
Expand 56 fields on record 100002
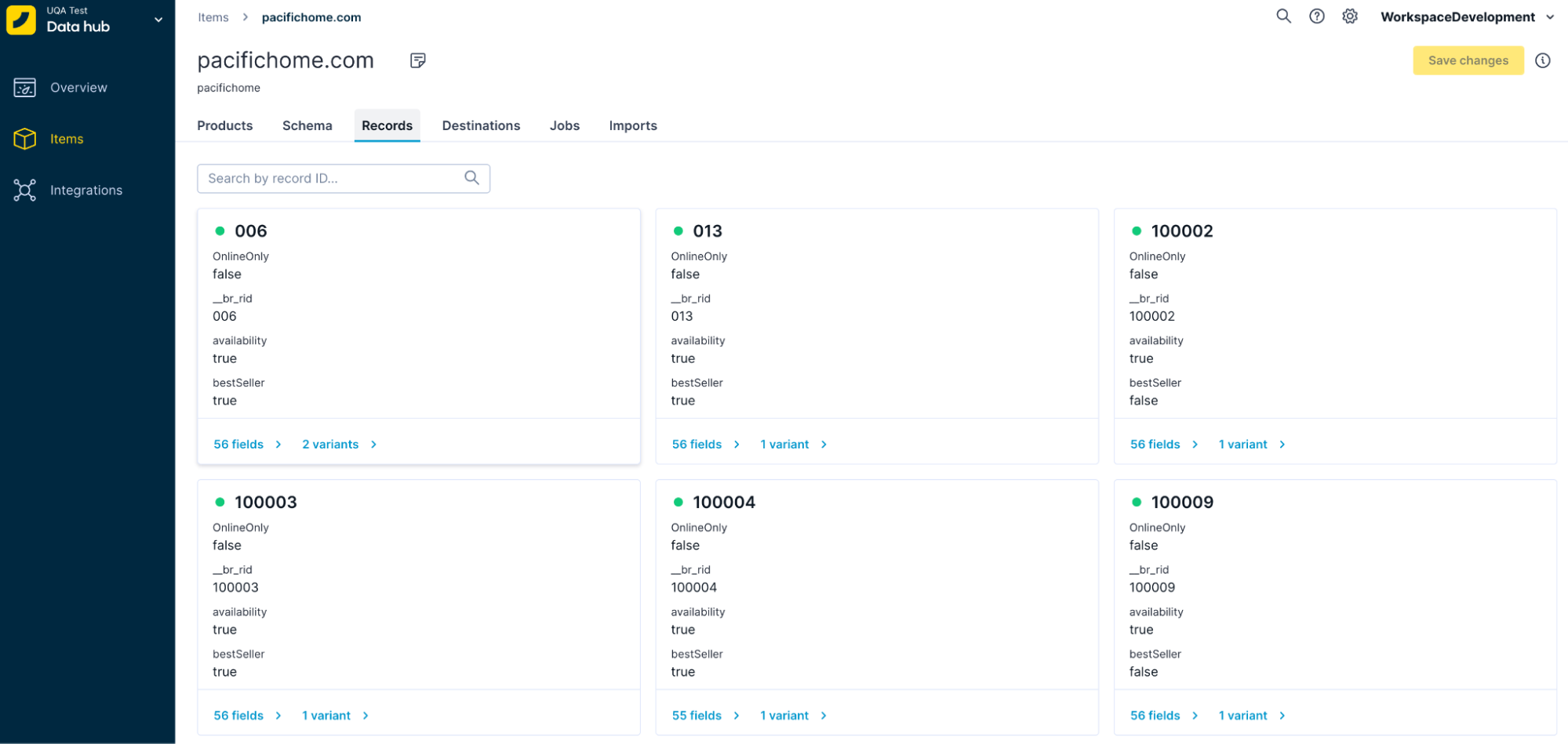(1155, 444)
